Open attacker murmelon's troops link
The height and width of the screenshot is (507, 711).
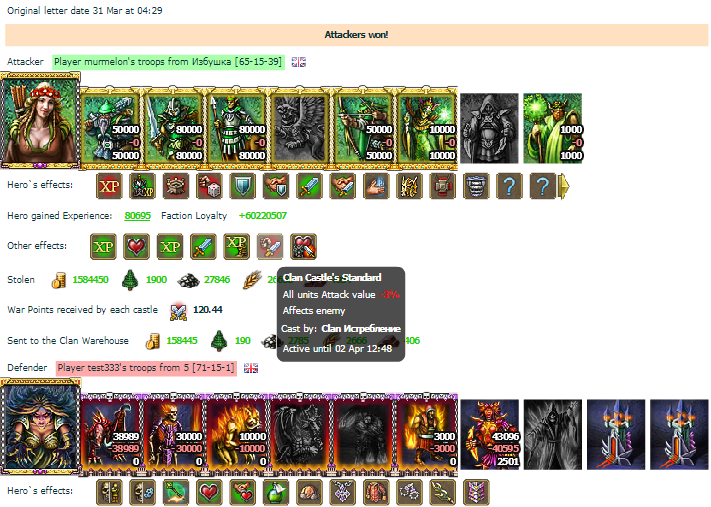click(168, 62)
